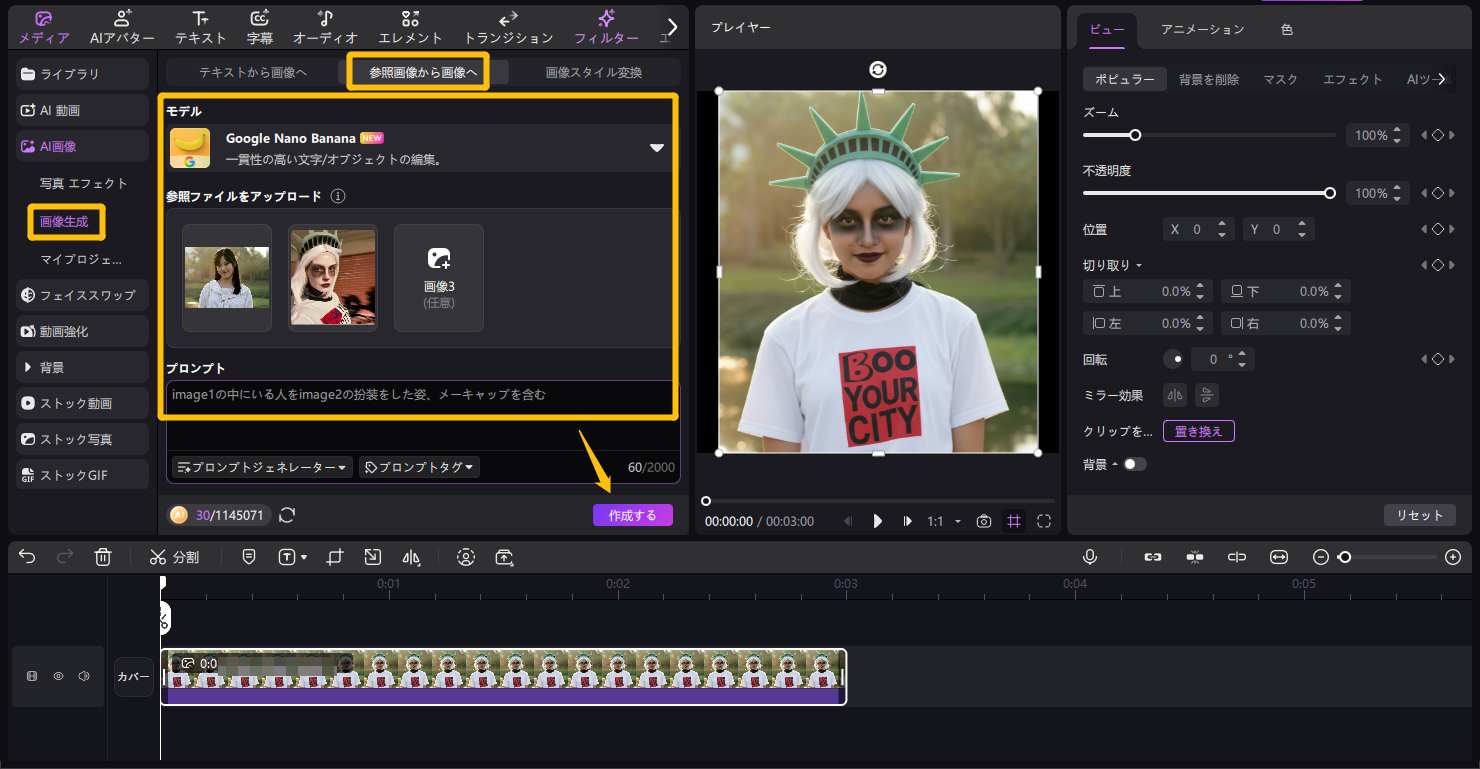Click the scissors split icon labeled 分割
Image resolution: width=1480 pixels, height=769 pixels.
point(174,557)
